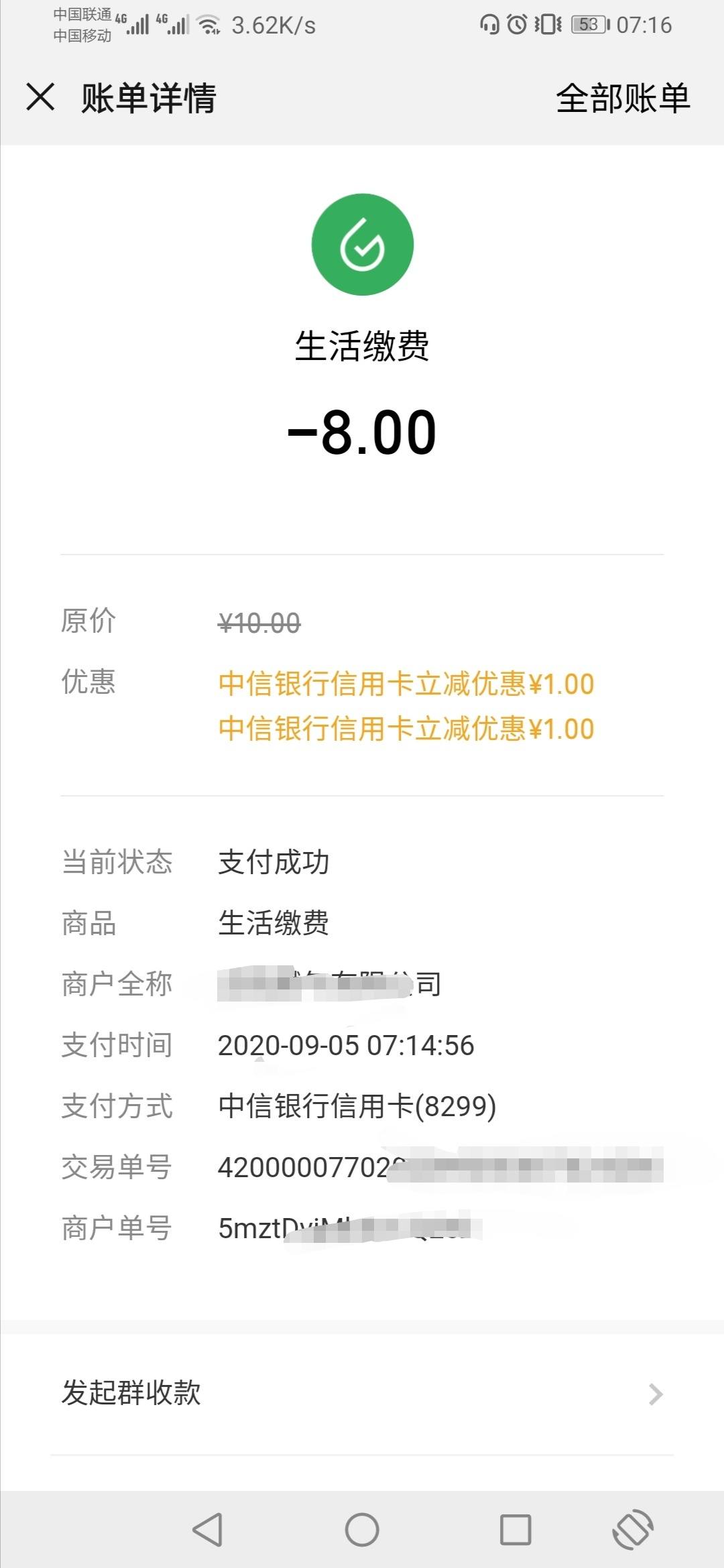This screenshot has width=724, height=1568.
Task: Tap the 交易单号 transaction number value
Action: click(440, 1167)
